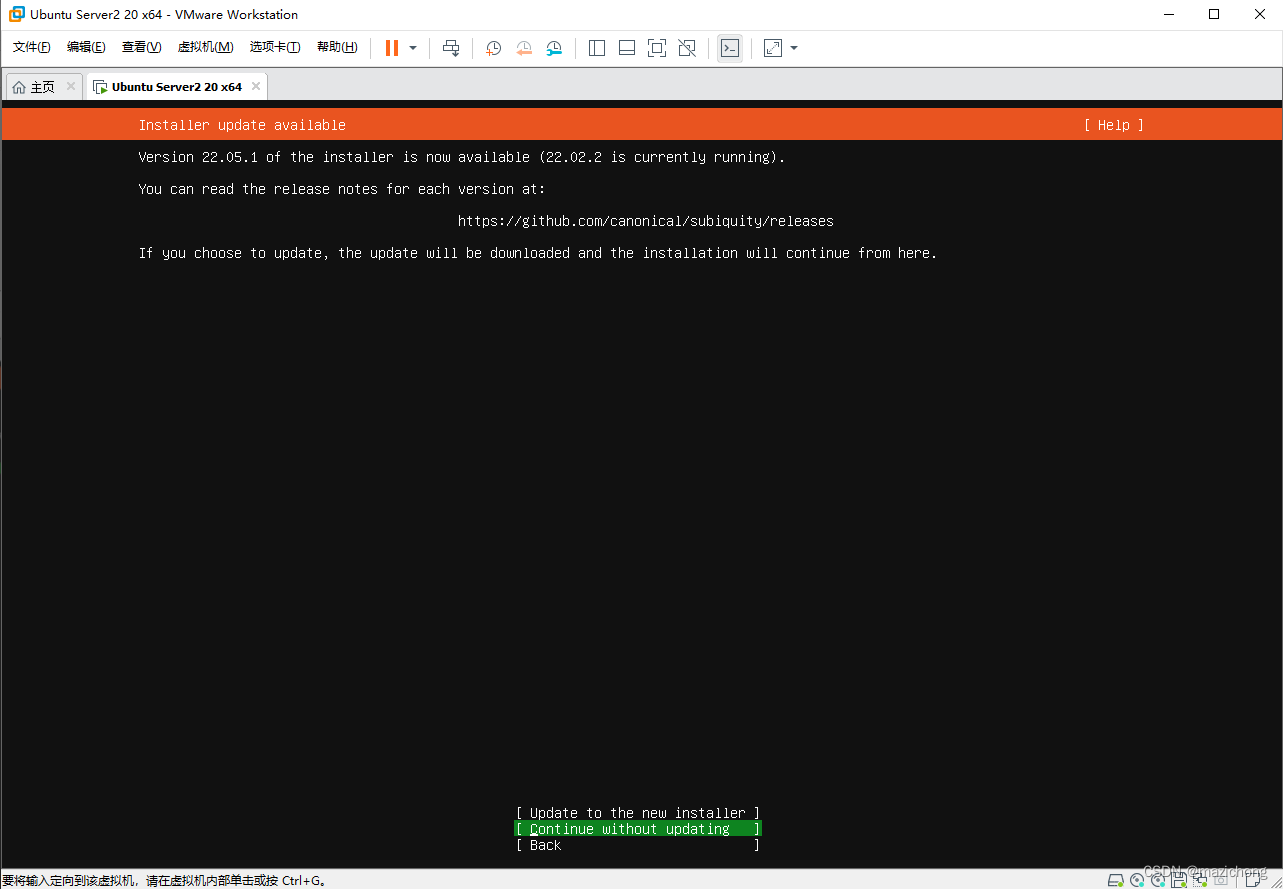Open the 选项卡(T) menu
Image resolution: width=1283 pixels, height=889 pixels.
tap(275, 47)
